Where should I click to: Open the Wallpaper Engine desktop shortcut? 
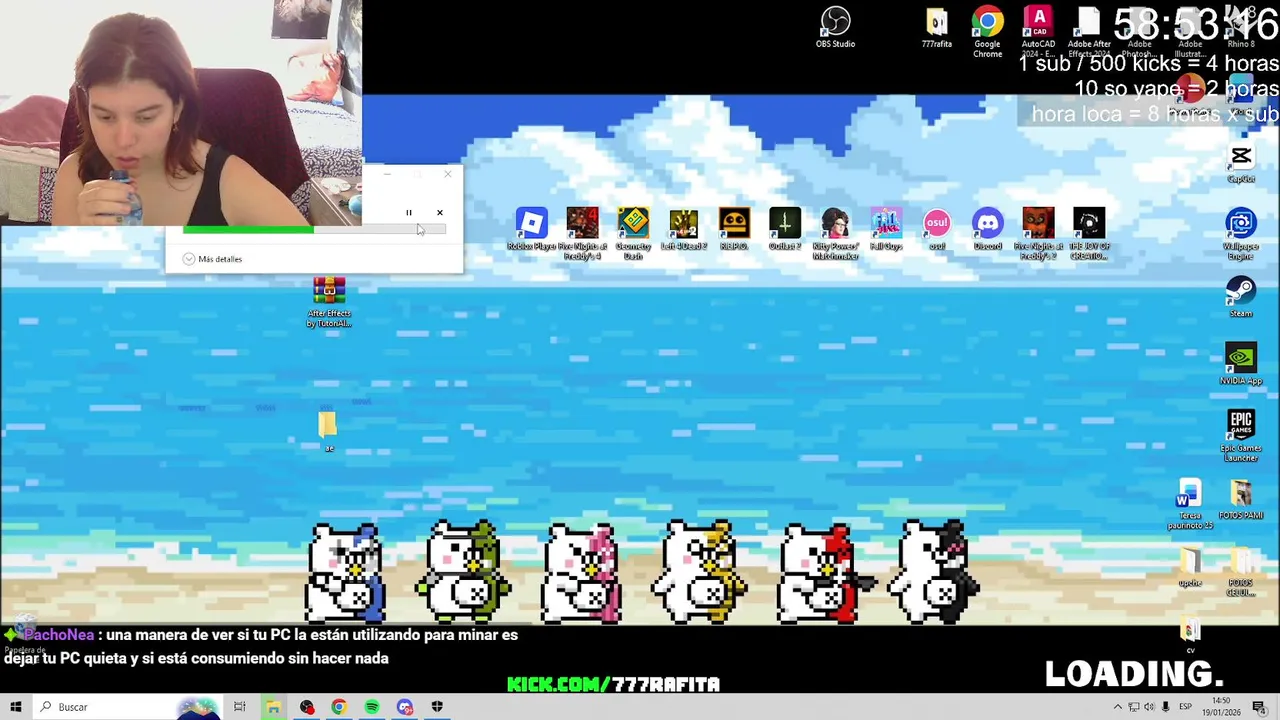pos(1241,233)
